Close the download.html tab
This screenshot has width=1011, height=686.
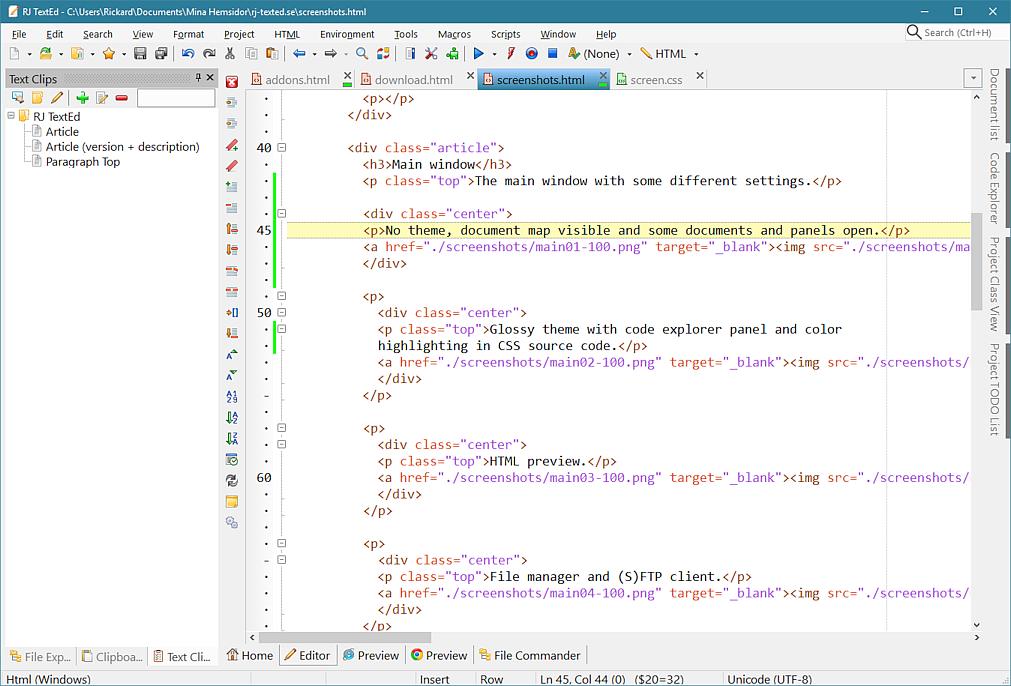(x=470, y=76)
